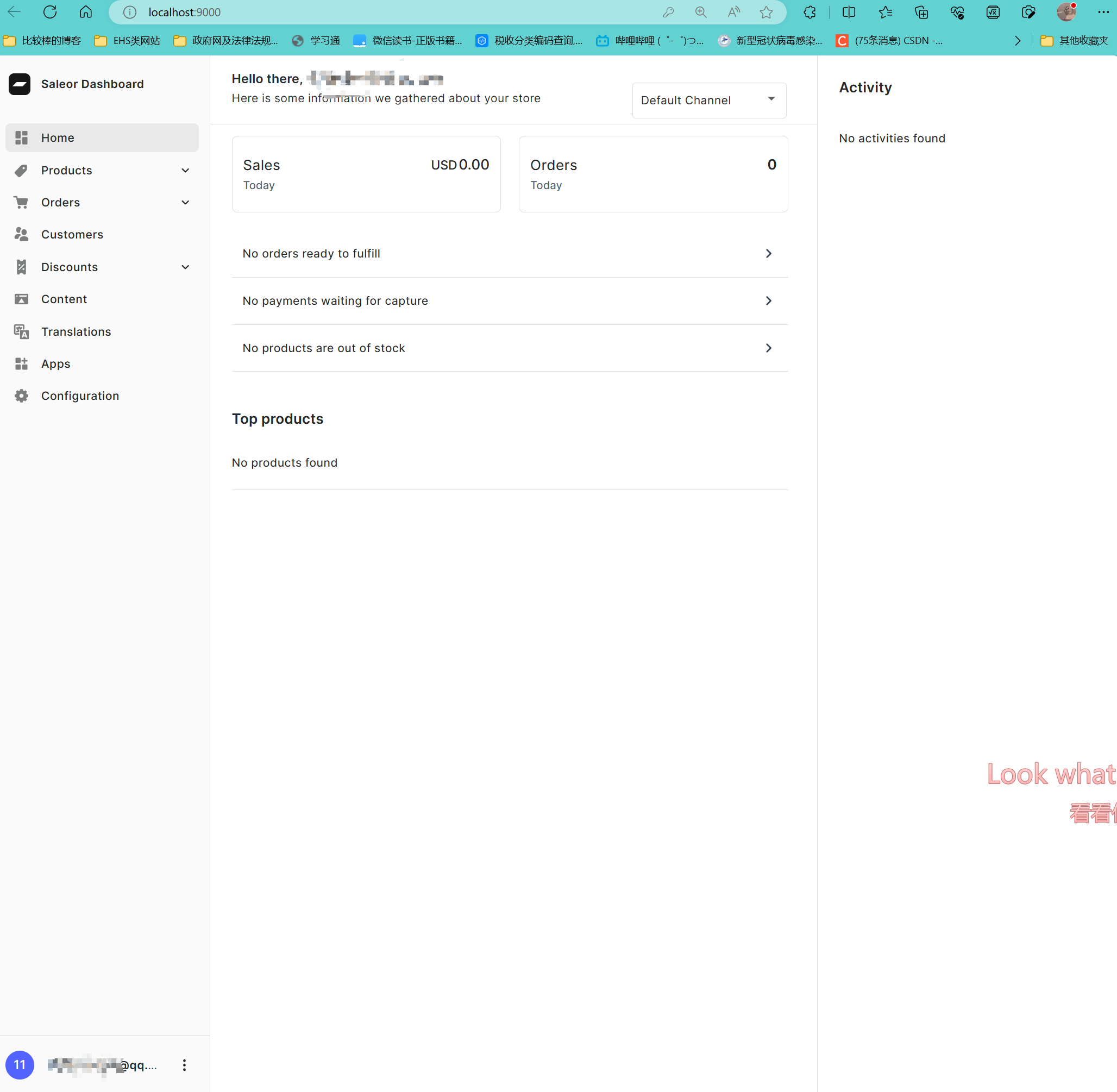Open the CSDN bookmark item
Viewport: 1117px width, 1092px height.
coord(889,40)
